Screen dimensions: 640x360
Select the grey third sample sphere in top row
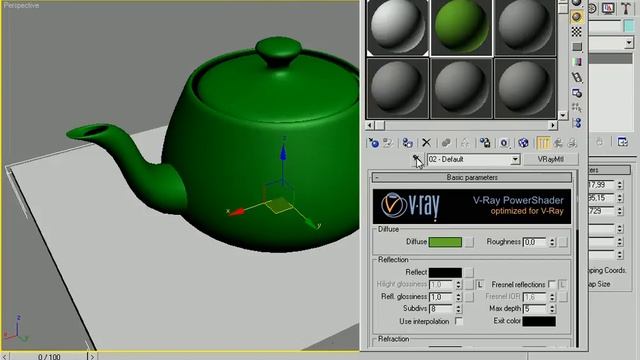pos(525,27)
